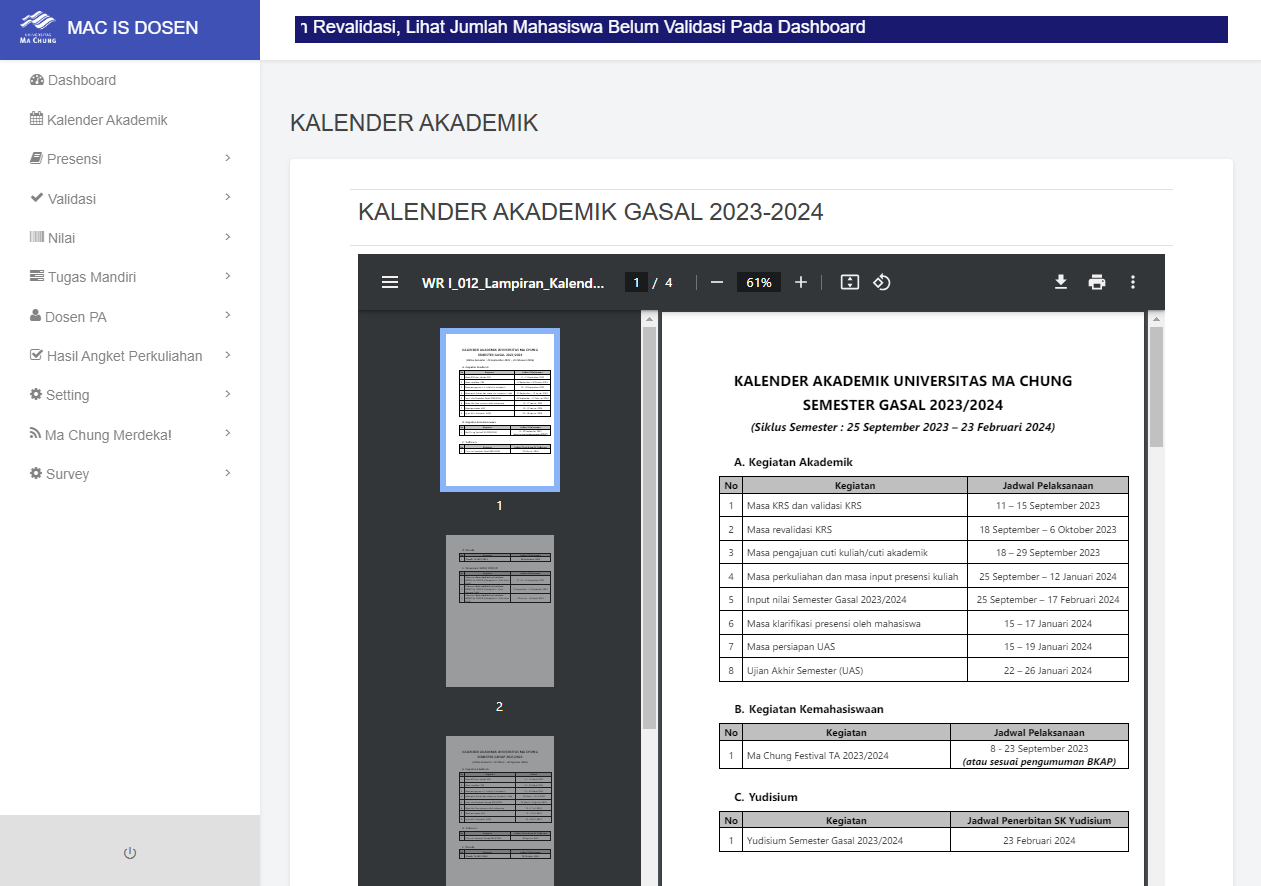1261x886 pixels.
Task: Click the fit to page icon
Action: coord(850,282)
